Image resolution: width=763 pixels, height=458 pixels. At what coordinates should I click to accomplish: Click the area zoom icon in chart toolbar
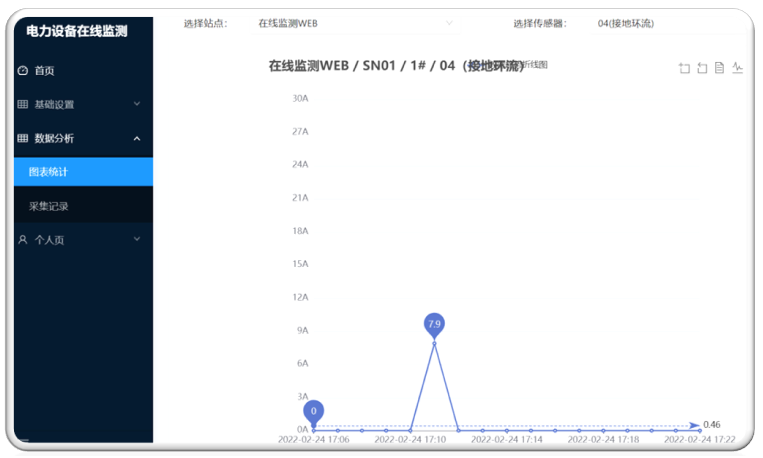coord(684,68)
